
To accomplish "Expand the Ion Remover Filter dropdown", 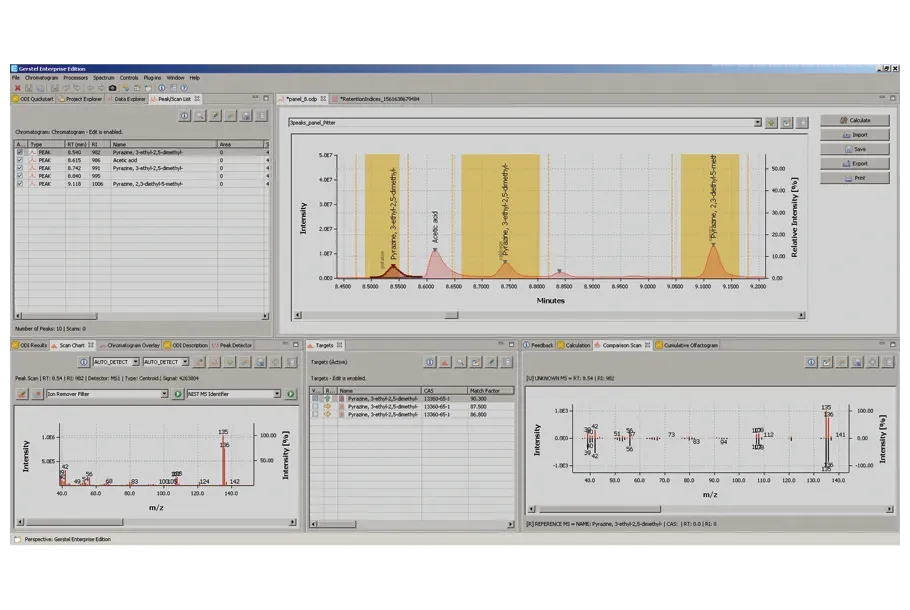I will (x=165, y=394).
